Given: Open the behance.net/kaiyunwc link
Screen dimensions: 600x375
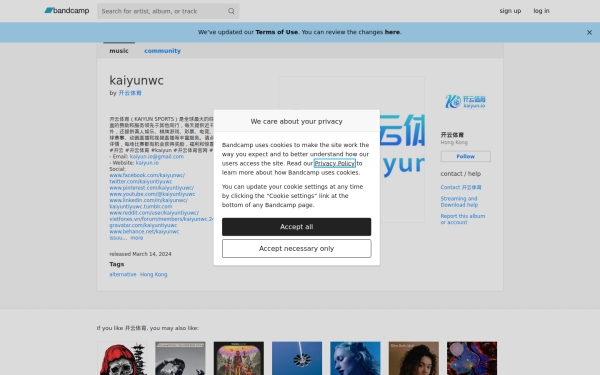Looking at the screenshot, I should tap(144, 232).
